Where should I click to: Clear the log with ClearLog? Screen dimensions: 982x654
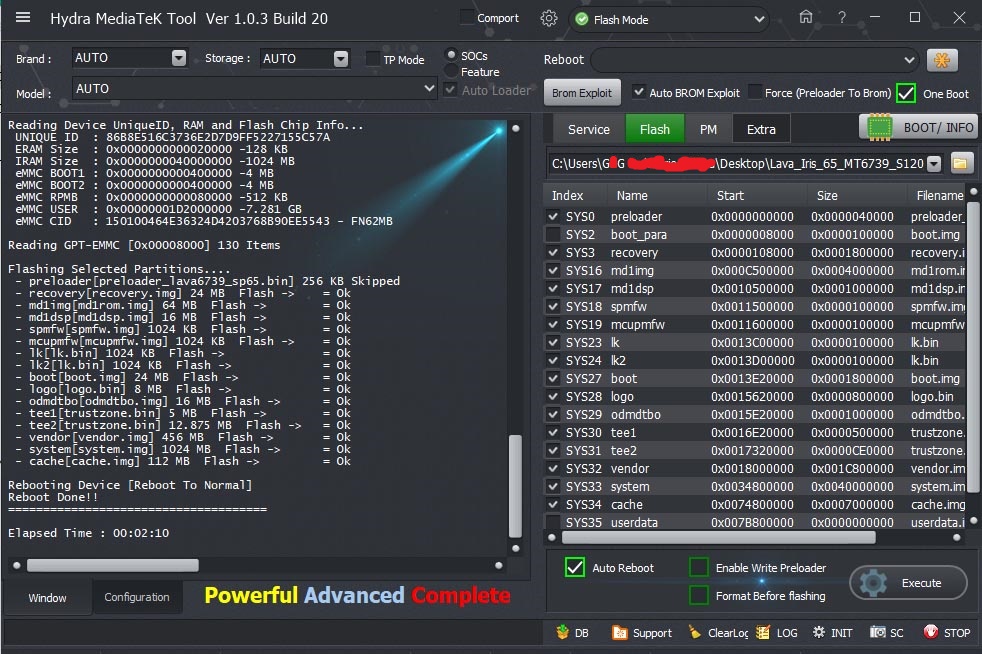[x=718, y=633]
